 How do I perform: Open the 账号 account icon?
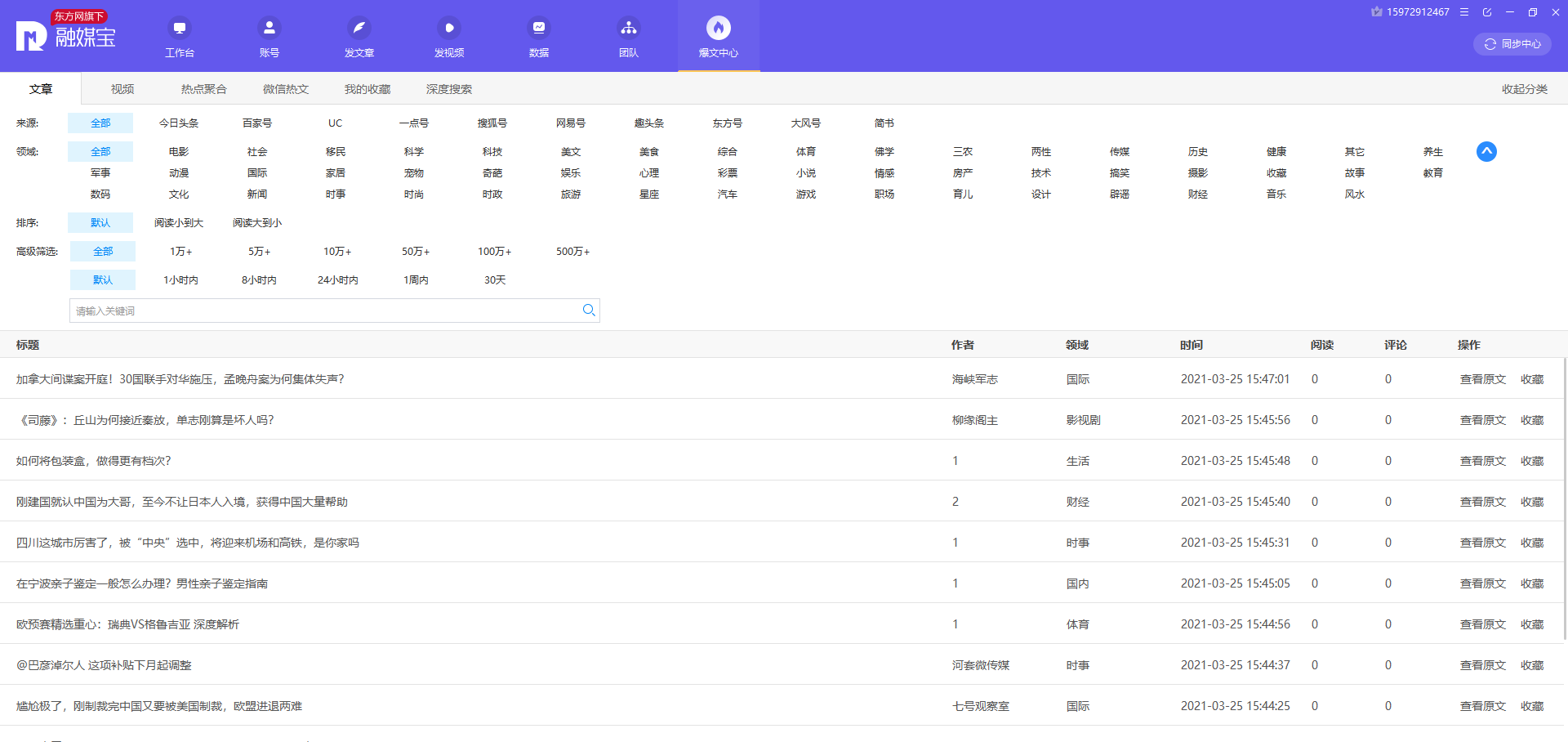coord(269,29)
